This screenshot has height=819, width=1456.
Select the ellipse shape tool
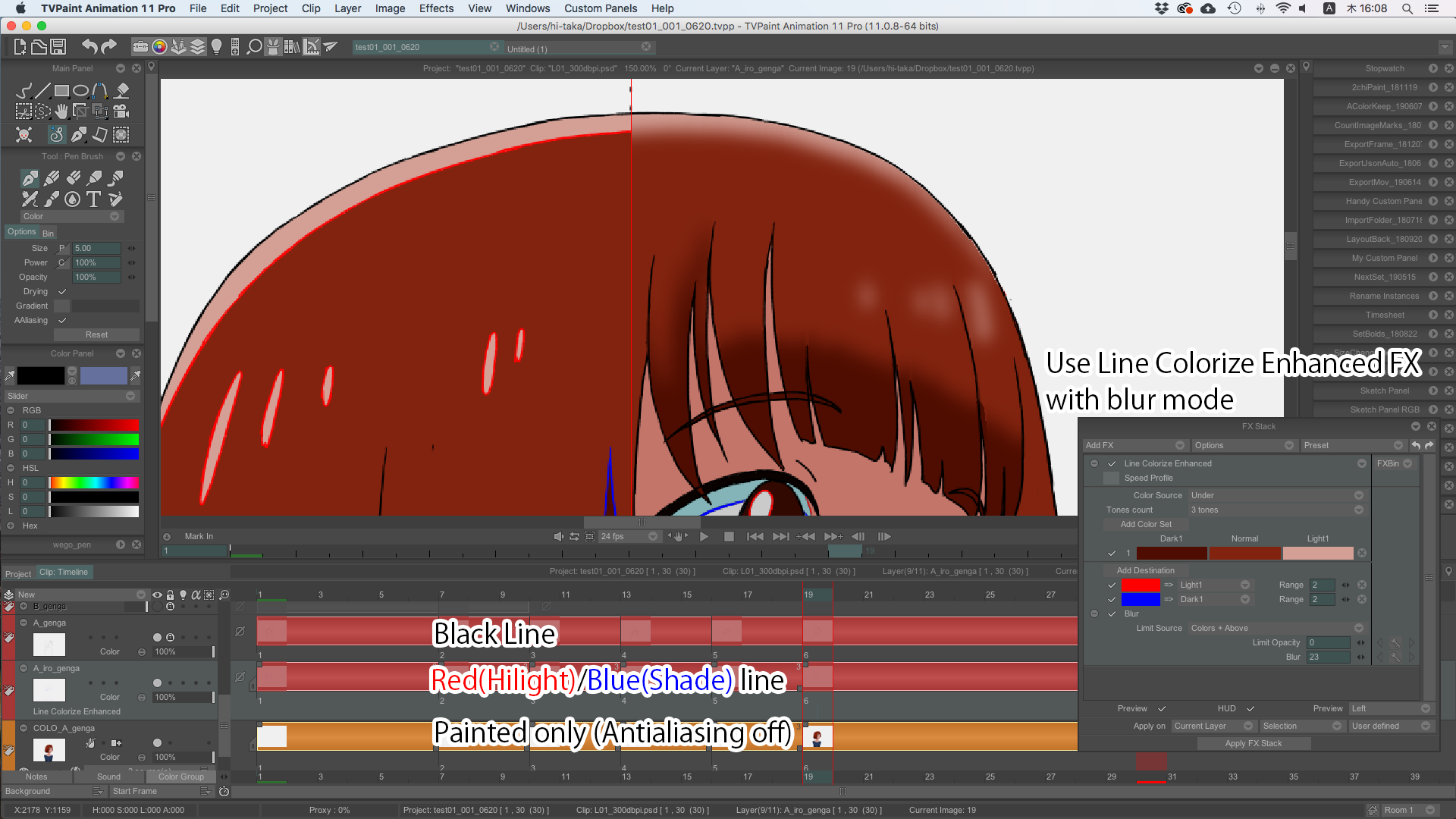coord(80,91)
